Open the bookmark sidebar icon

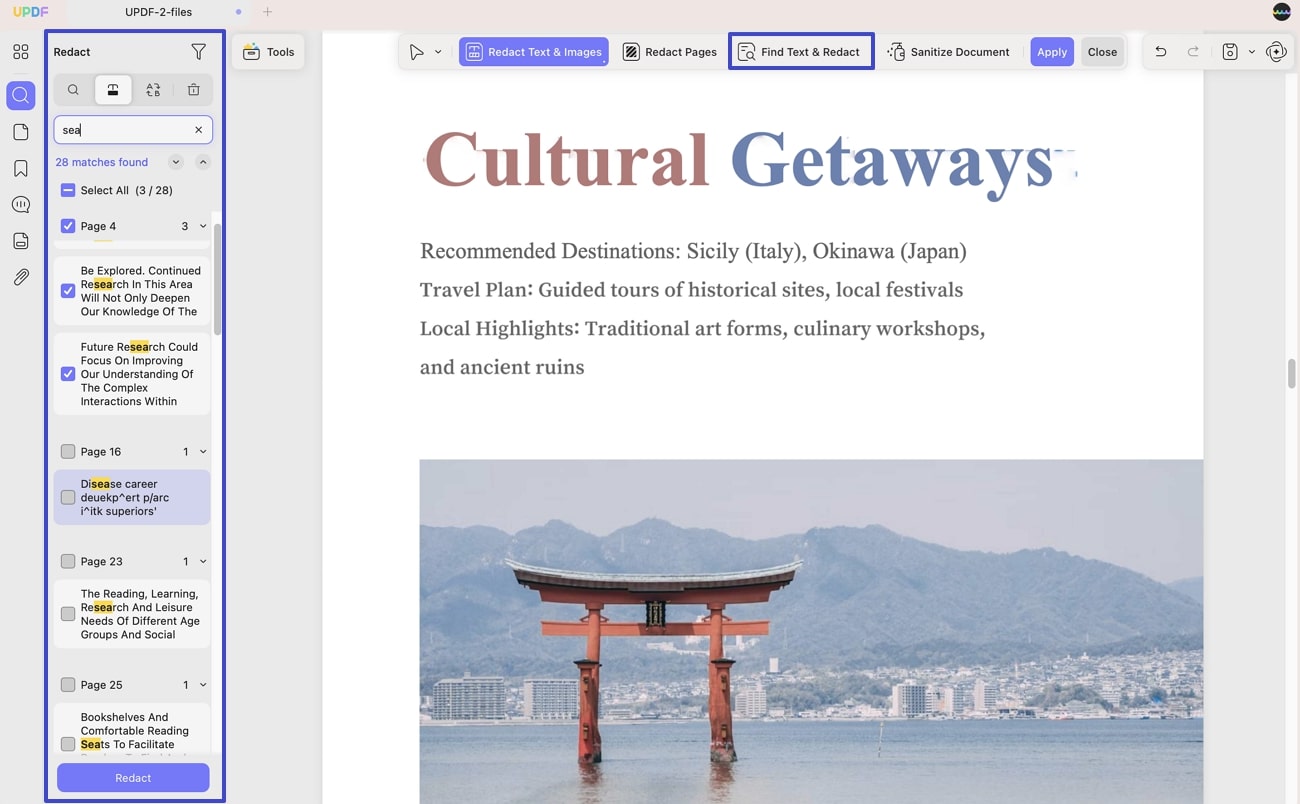pyautogui.click(x=20, y=168)
